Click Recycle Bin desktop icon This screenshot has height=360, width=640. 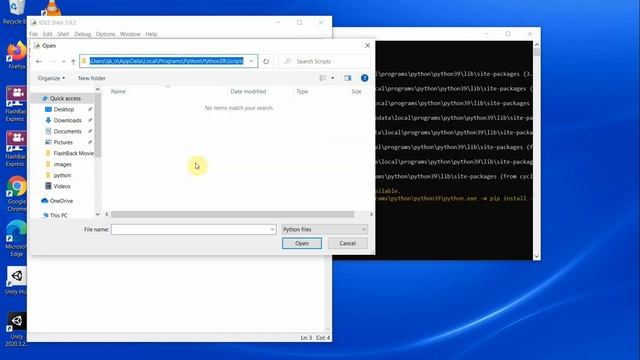pyautogui.click(x=15, y=12)
